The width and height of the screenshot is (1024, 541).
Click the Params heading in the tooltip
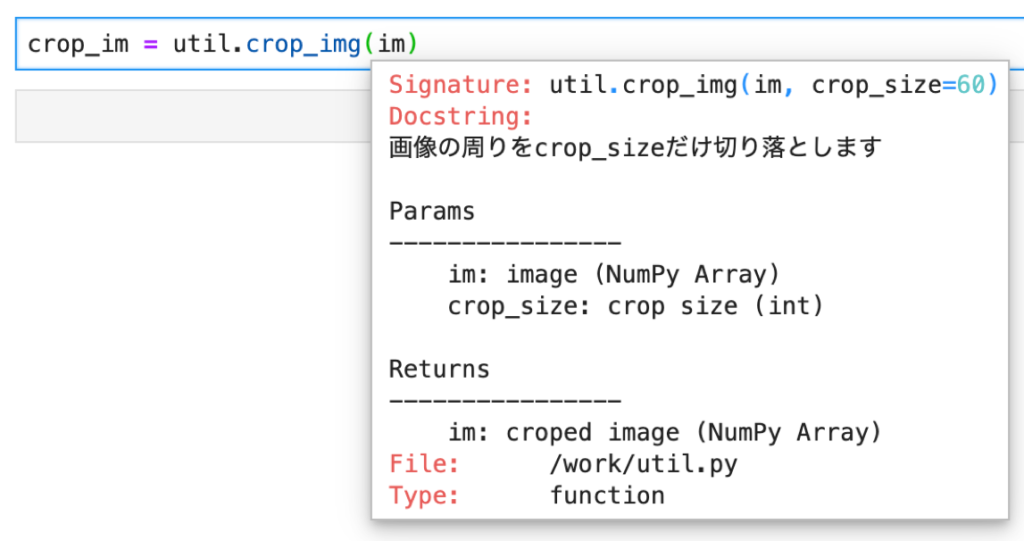pos(432,211)
